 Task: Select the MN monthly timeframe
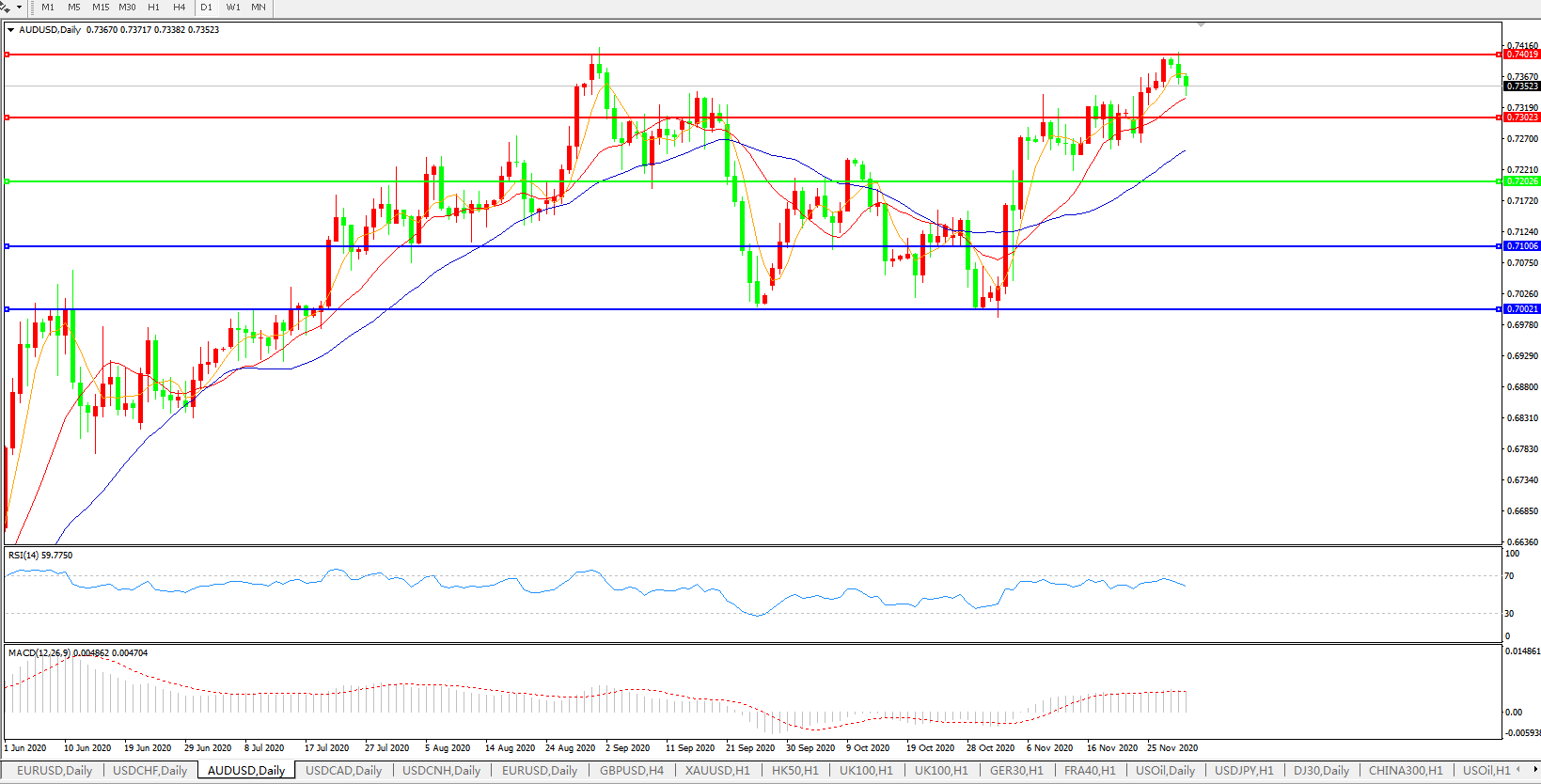tap(258, 8)
